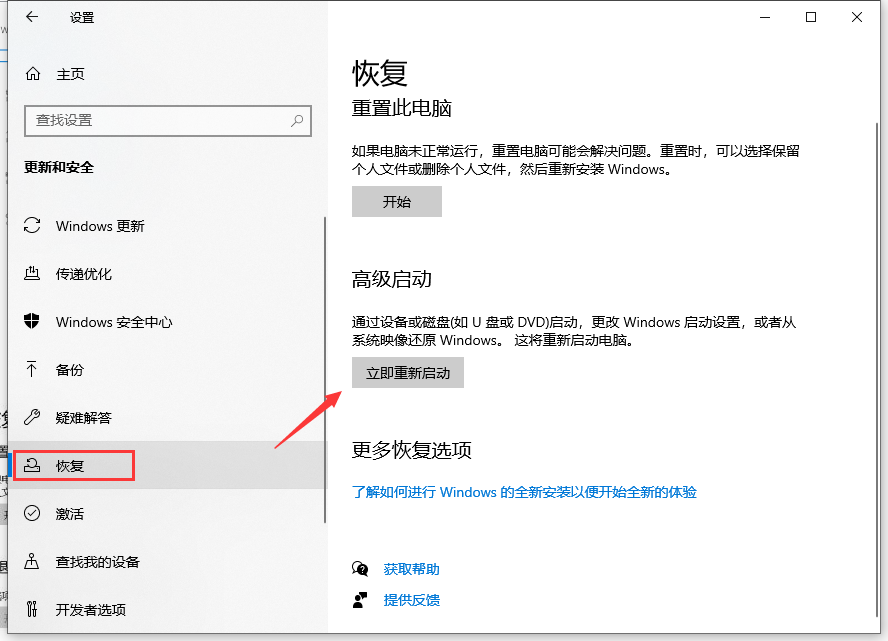Click the 传递优化 icon

(32, 274)
